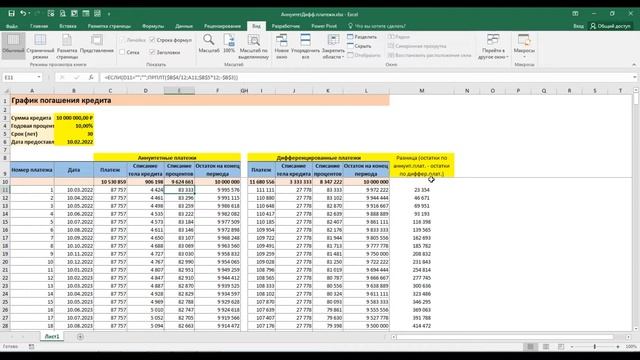
Task: Click cell with date 10.03.2022
Action: [74, 190]
